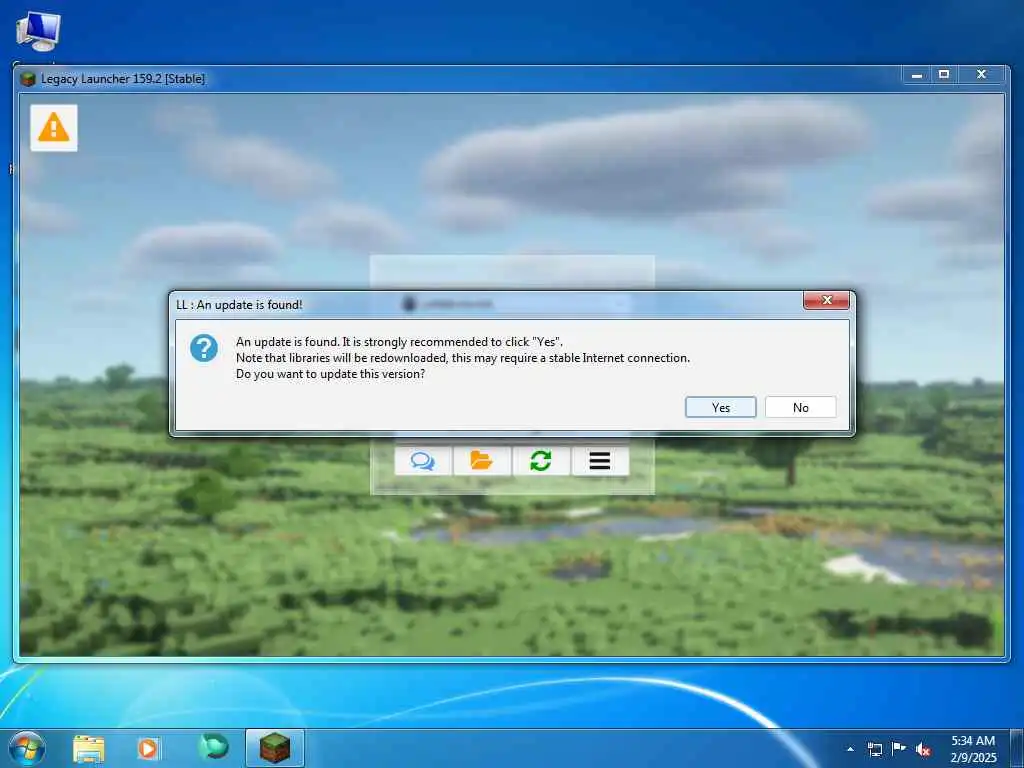Select the Legacy Launcher grass block taskbar icon
The width and height of the screenshot is (1024, 768).
pos(275,748)
